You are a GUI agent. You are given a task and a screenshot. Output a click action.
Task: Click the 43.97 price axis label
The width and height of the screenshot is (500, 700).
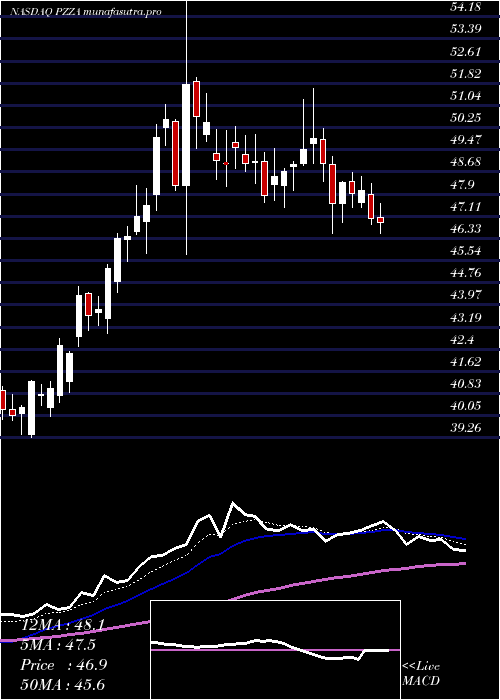click(x=465, y=295)
